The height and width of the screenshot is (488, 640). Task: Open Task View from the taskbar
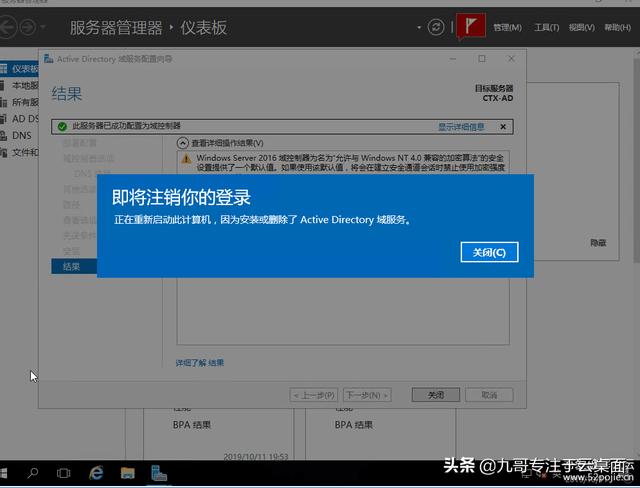[x=63, y=473]
